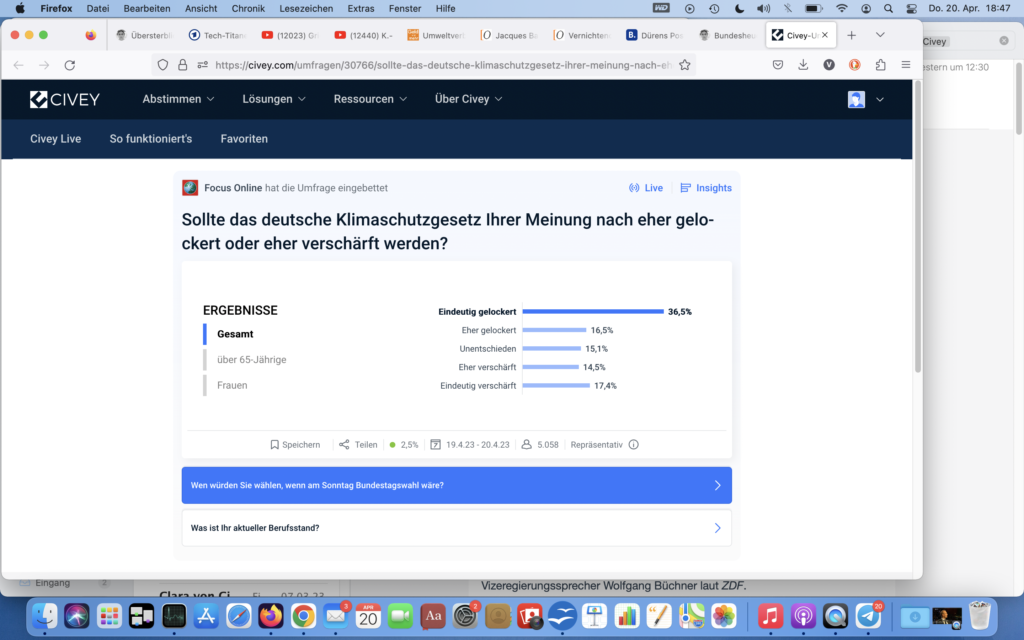Click the Civey logo in header

pos(65,99)
